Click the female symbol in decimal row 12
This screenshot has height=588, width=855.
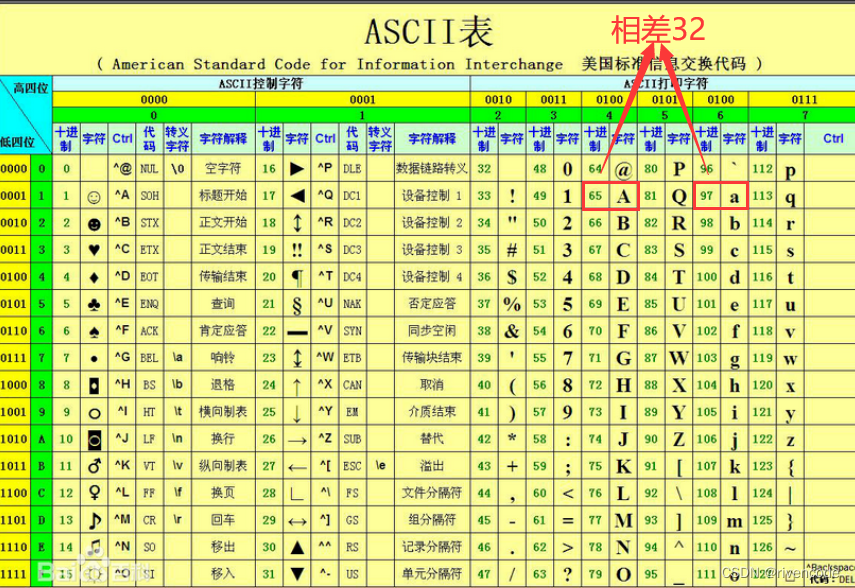(x=94, y=493)
